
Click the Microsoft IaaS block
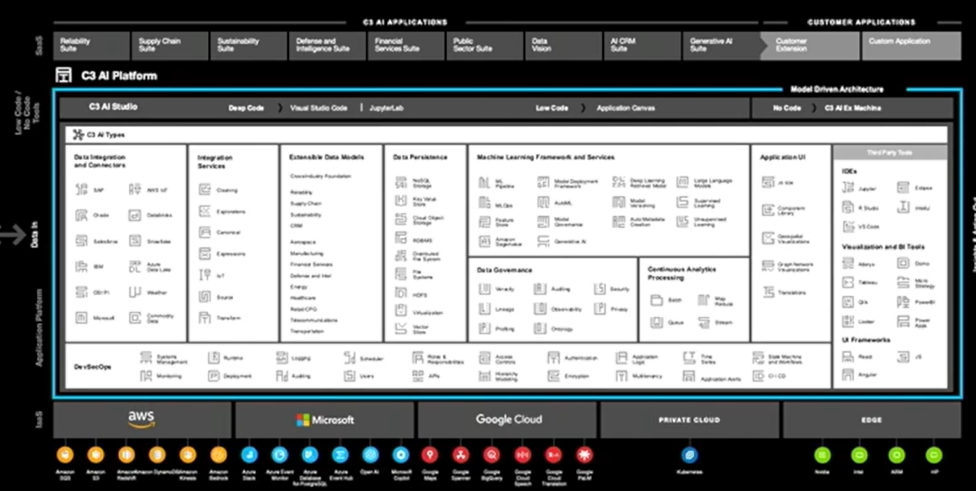pyautogui.click(x=324, y=420)
